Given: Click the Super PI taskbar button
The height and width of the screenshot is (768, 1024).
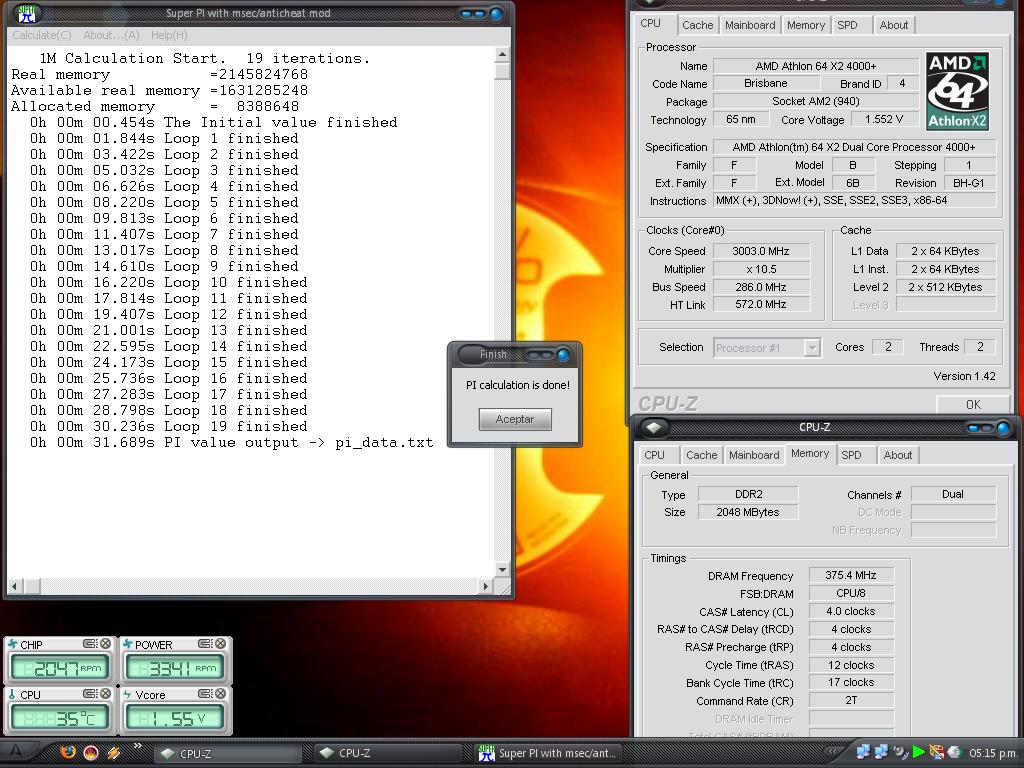Looking at the screenshot, I should (x=547, y=753).
